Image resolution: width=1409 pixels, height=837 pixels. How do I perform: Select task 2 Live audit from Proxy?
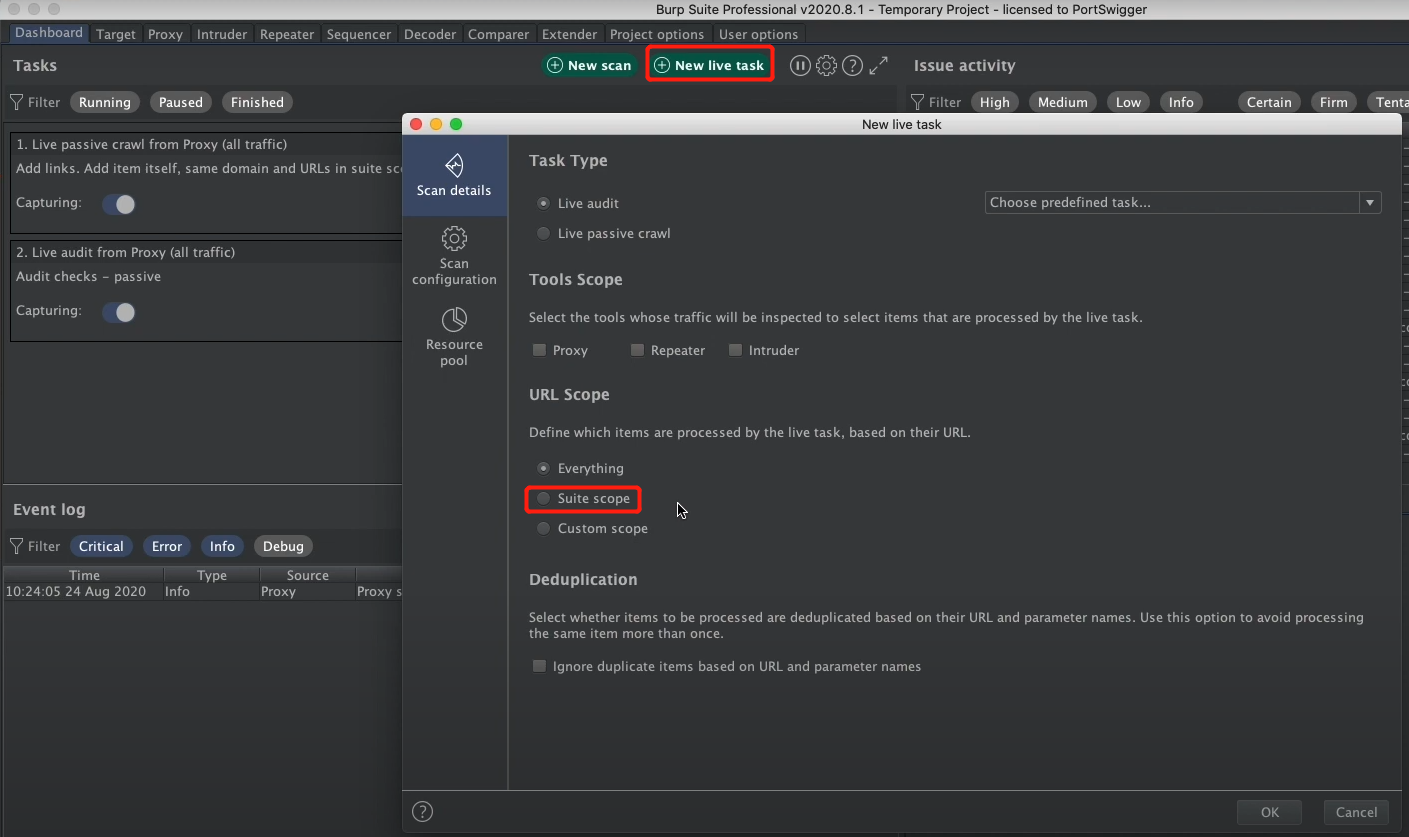[x=206, y=292]
